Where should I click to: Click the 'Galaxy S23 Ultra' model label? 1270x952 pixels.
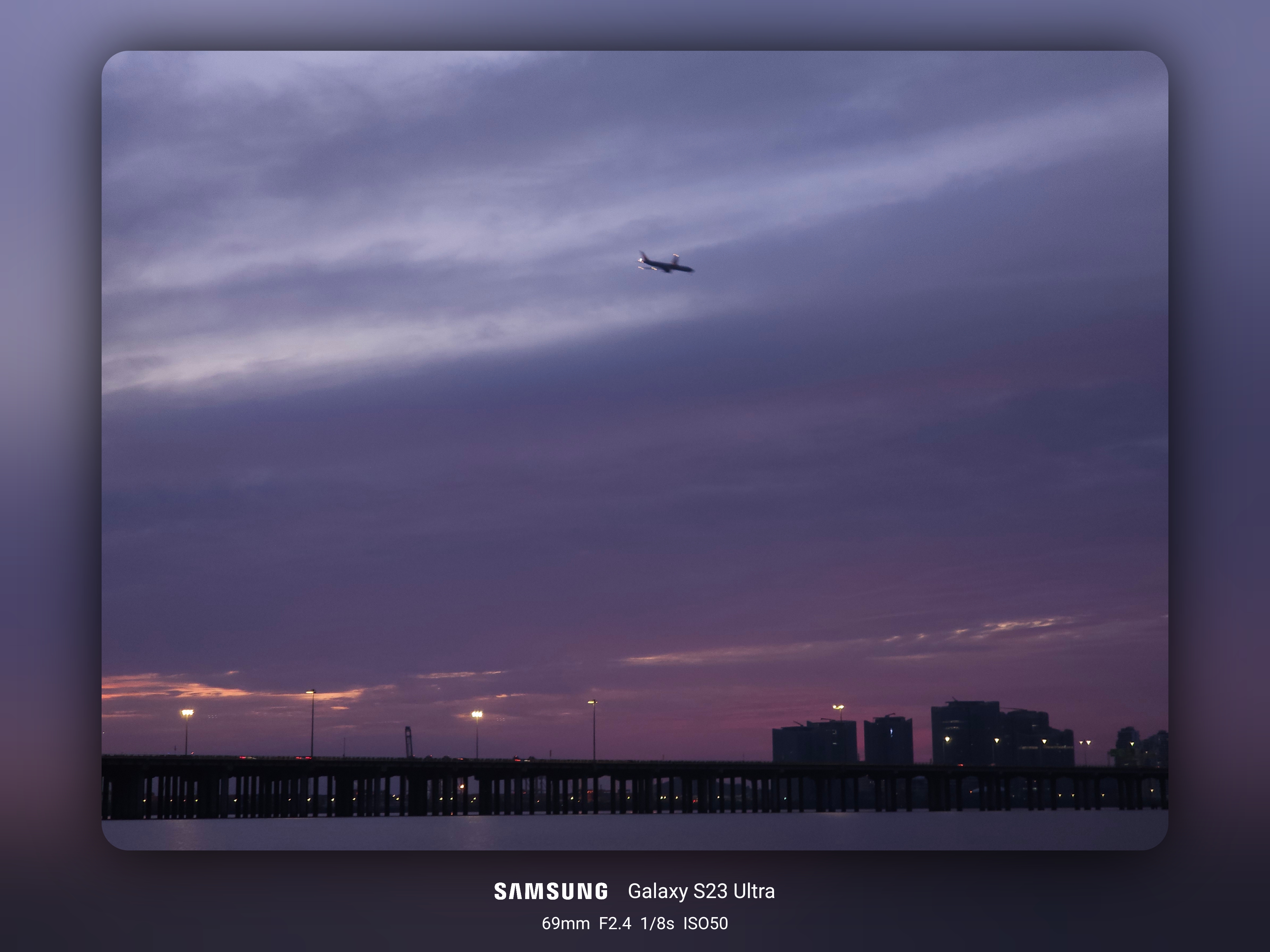701,891
